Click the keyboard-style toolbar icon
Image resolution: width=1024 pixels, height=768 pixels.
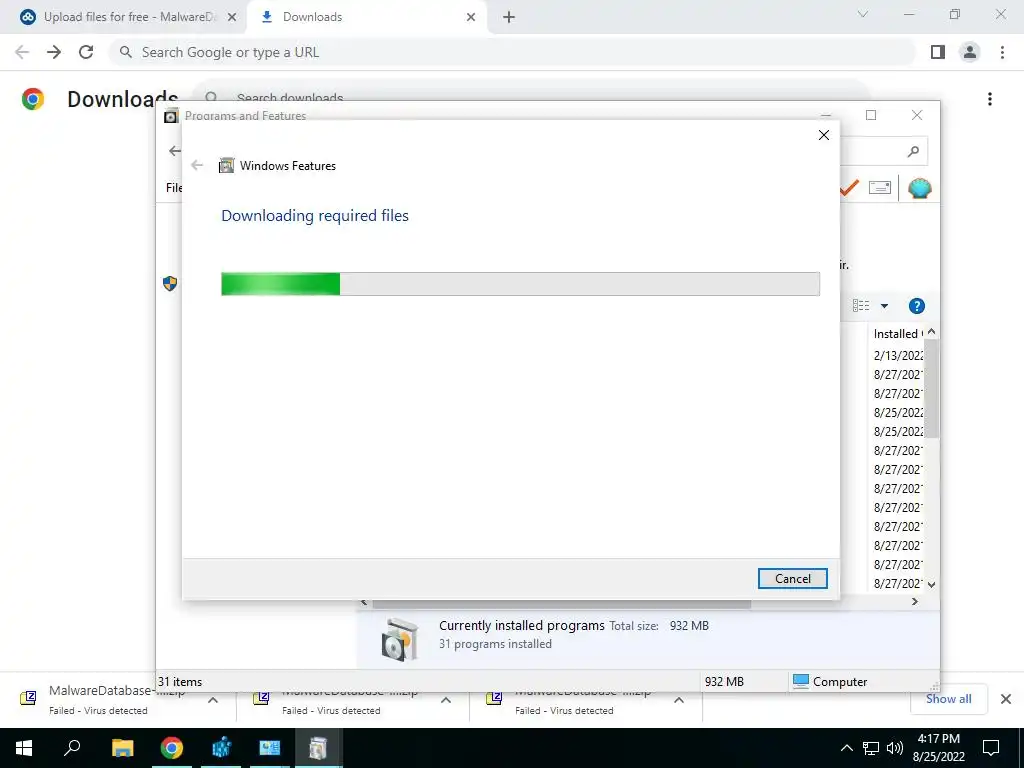[x=880, y=188]
